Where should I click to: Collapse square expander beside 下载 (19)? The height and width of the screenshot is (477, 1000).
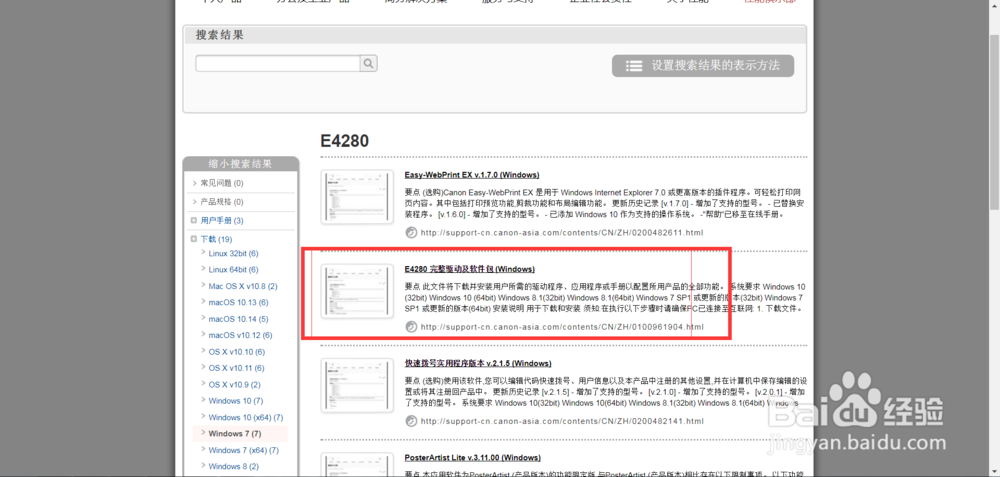tap(194, 239)
